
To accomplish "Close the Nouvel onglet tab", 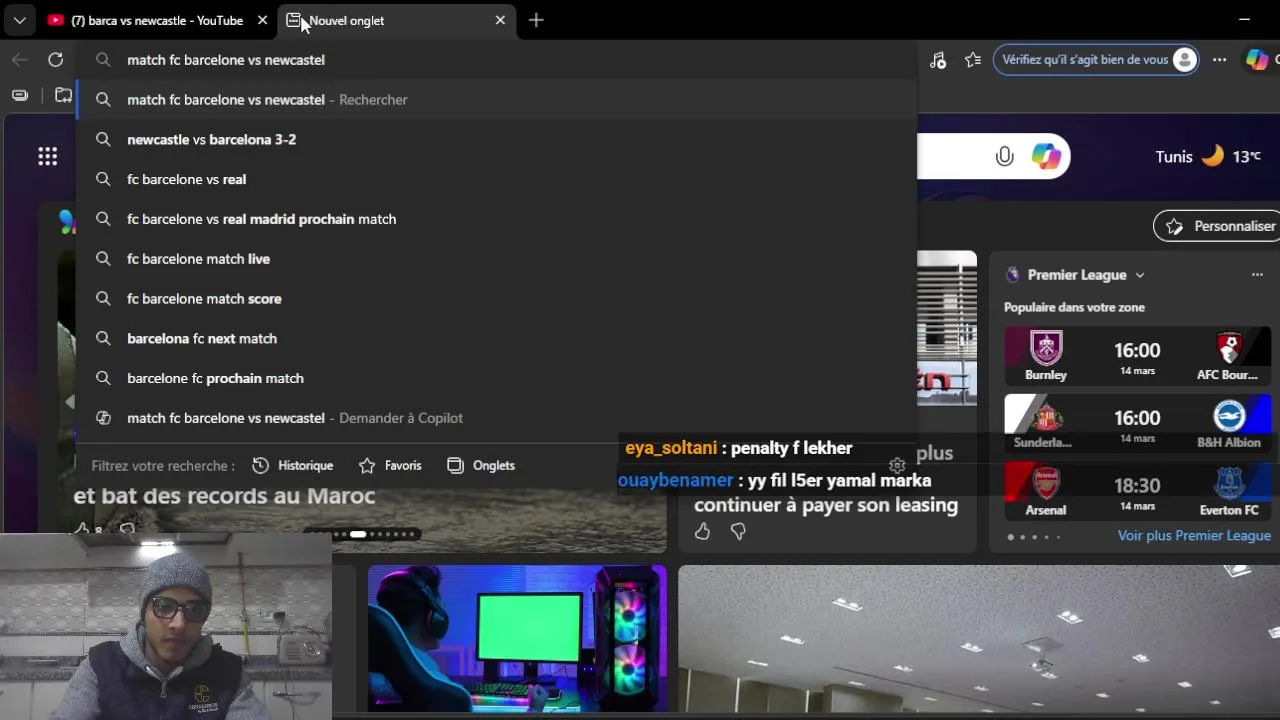I will click(500, 20).
